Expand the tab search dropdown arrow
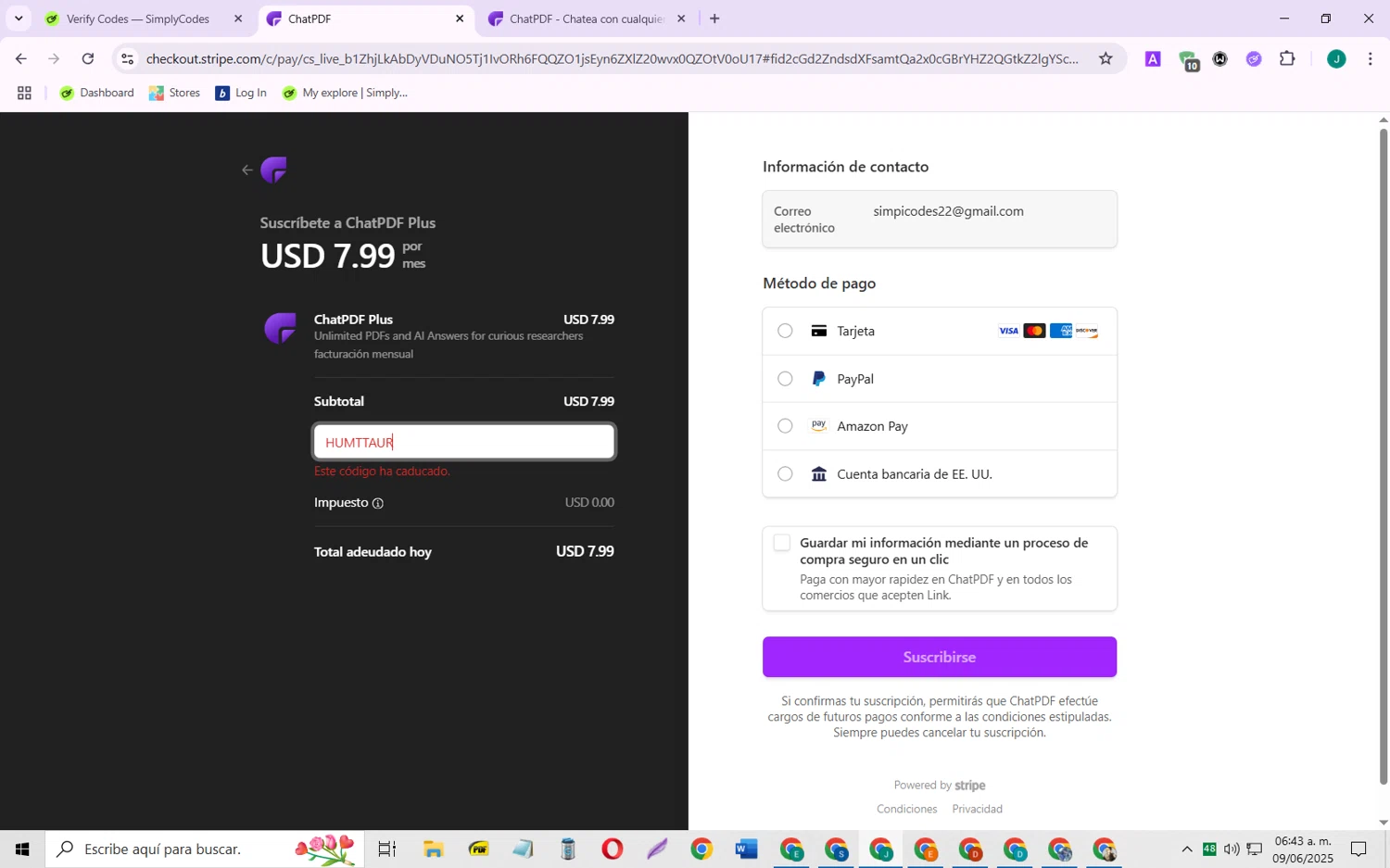Screen dimensions: 1390x868 (19, 19)
